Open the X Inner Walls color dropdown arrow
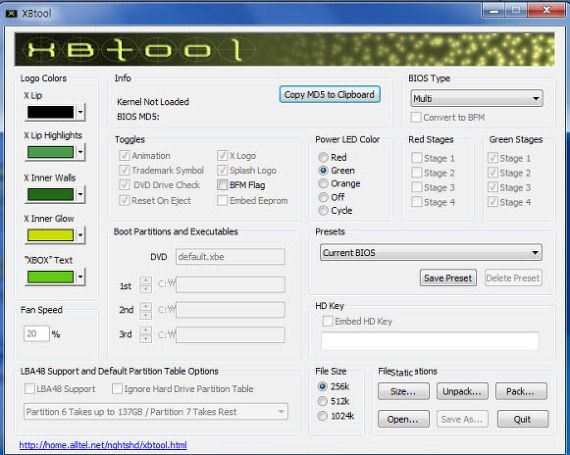The image size is (570, 455). 80,194
